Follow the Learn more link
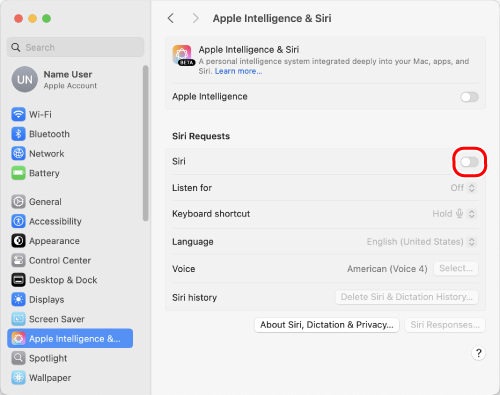This screenshot has height=395, width=500. (238, 71)
